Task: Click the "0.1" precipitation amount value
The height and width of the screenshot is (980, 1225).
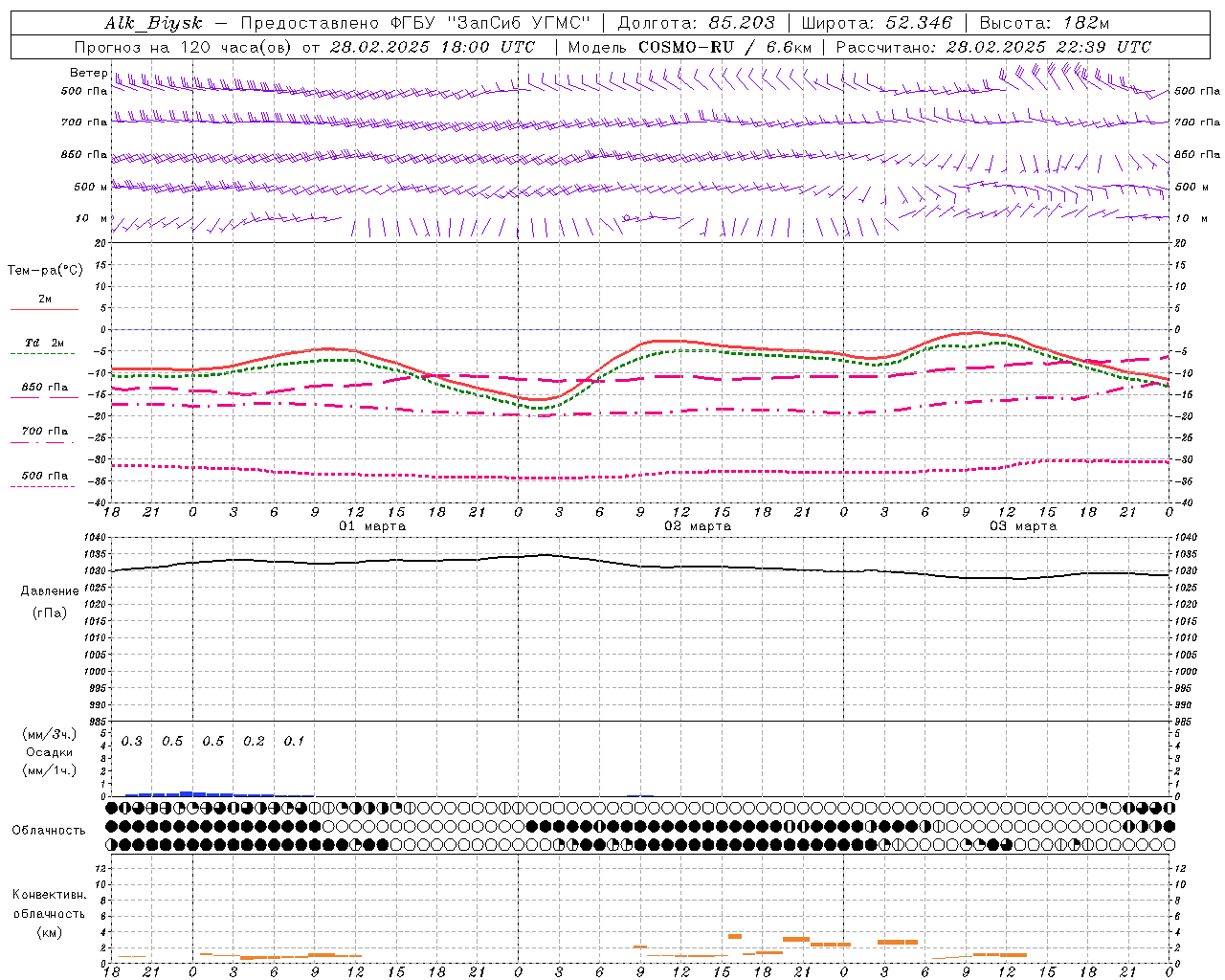Action: [294, 742]
